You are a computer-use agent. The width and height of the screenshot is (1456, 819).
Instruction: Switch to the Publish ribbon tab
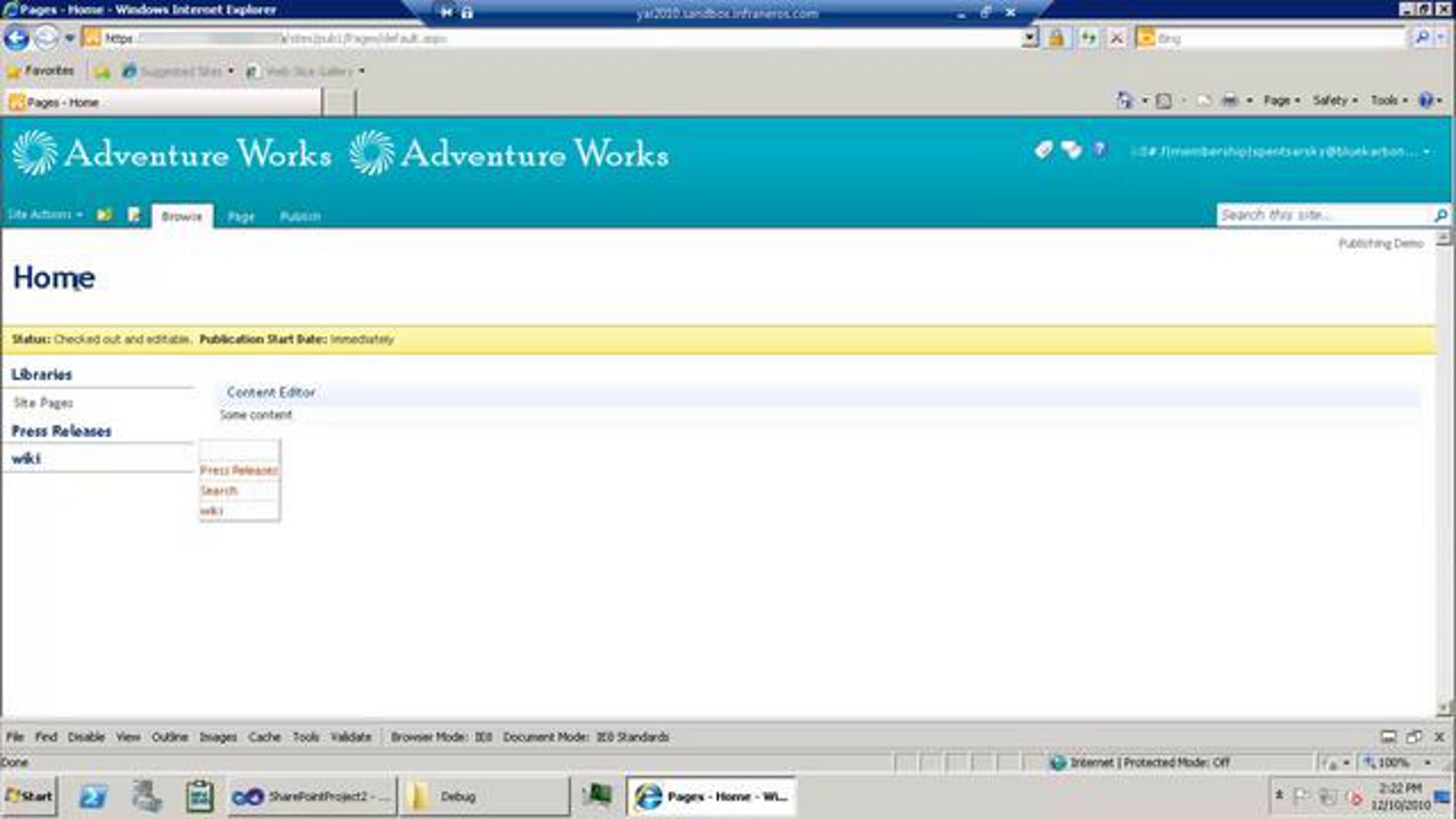(300, 217)
